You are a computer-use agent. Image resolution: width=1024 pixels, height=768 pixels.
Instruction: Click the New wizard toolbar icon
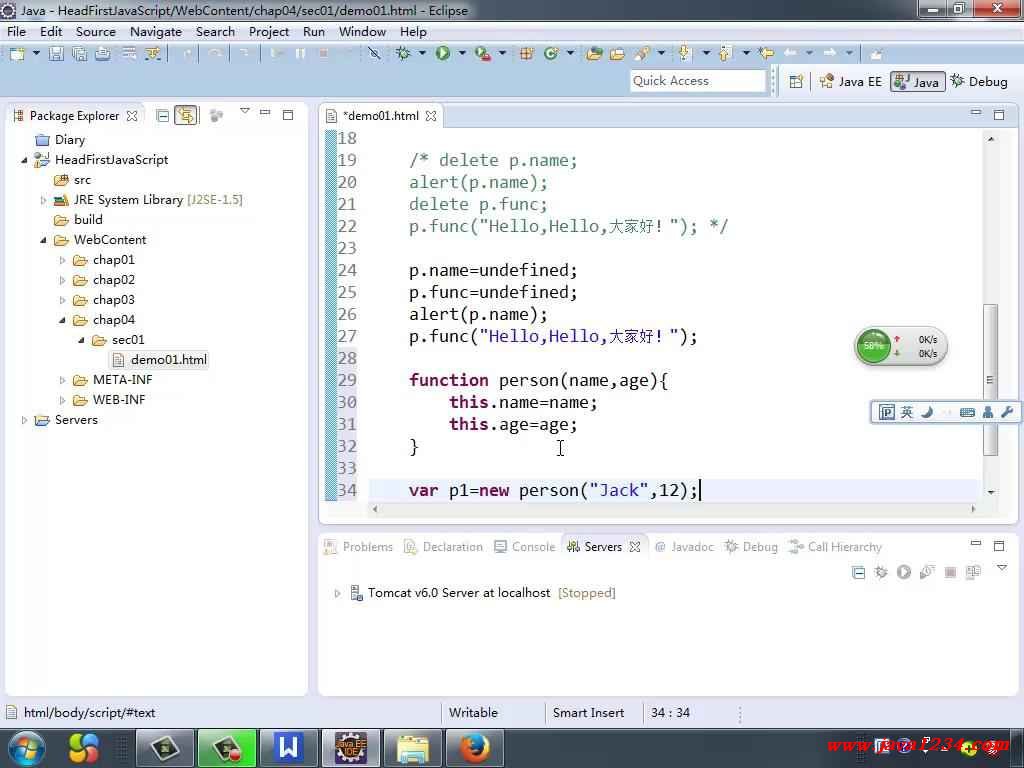pyautogui.click(x=17, y=54)
